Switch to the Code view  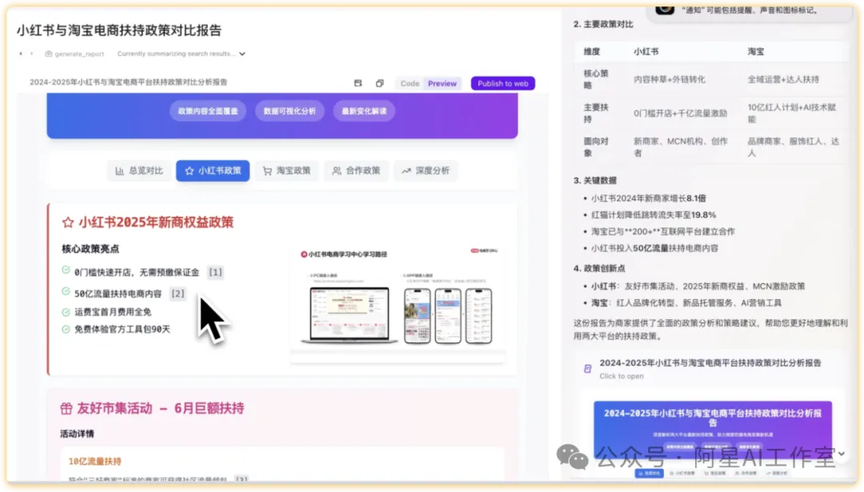point(409,84)
